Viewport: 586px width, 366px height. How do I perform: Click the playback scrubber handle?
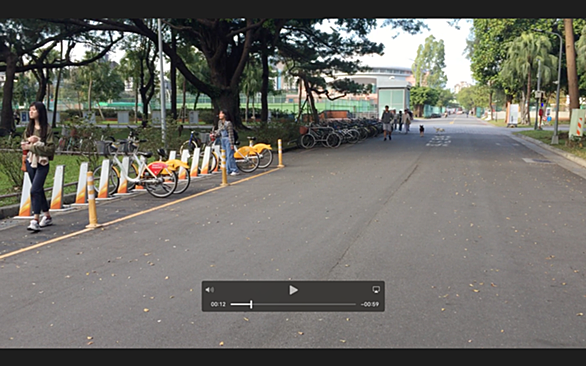[x=251, y=304]
